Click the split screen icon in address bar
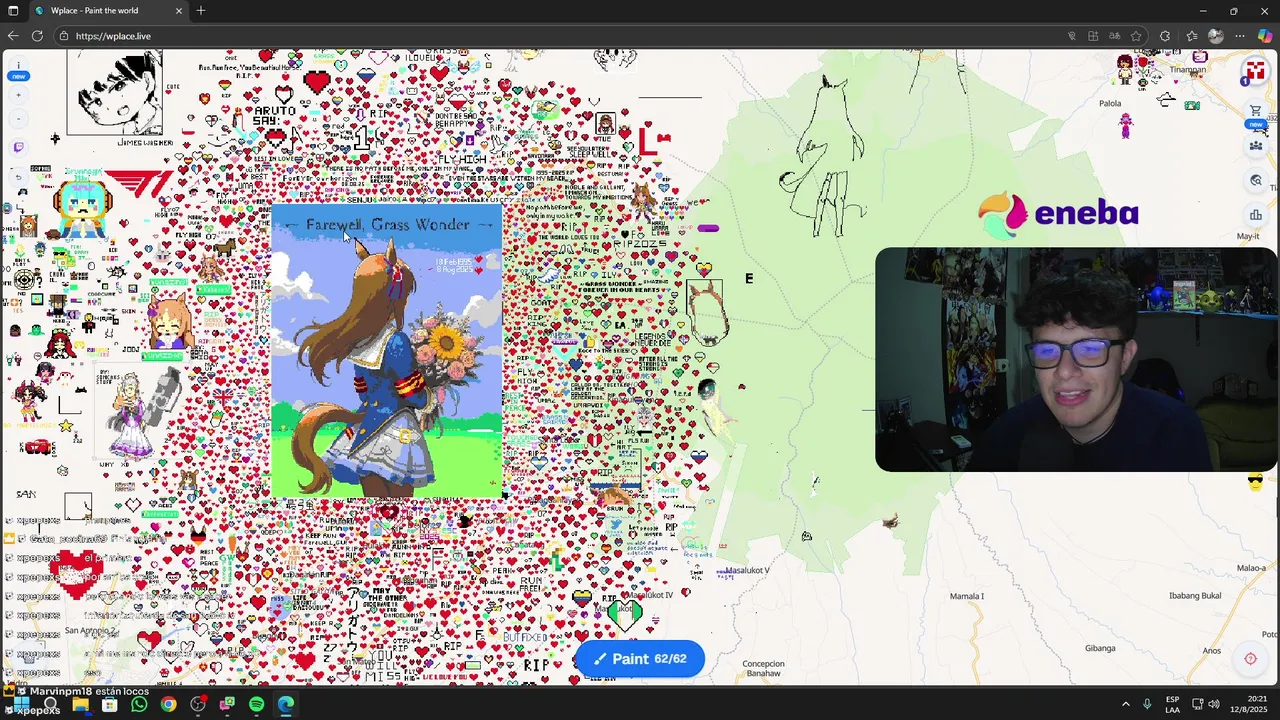Viewport: 1280px width, 720px height. click(1093, 36)
